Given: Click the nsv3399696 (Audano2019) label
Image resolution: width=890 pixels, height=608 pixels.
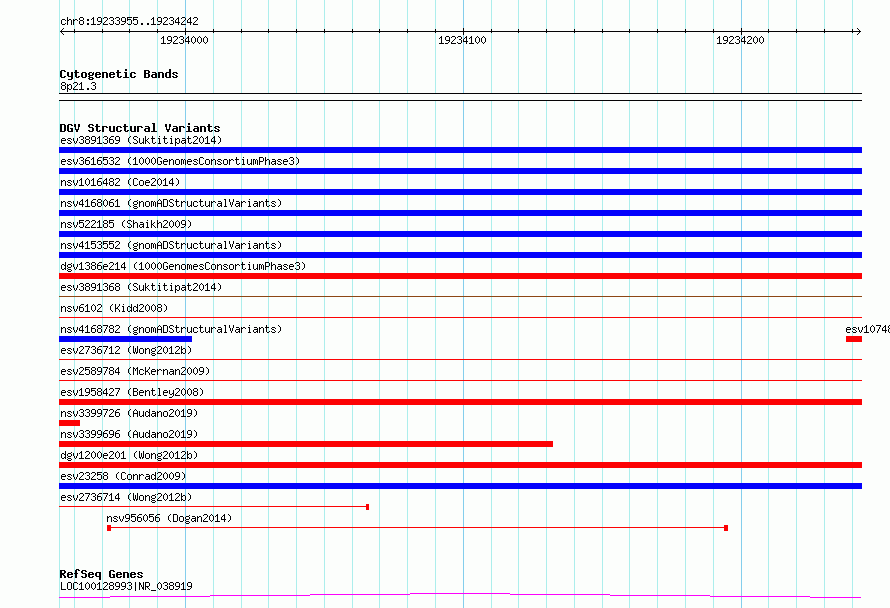Looking at the screenshot, I should pos(129,434).
